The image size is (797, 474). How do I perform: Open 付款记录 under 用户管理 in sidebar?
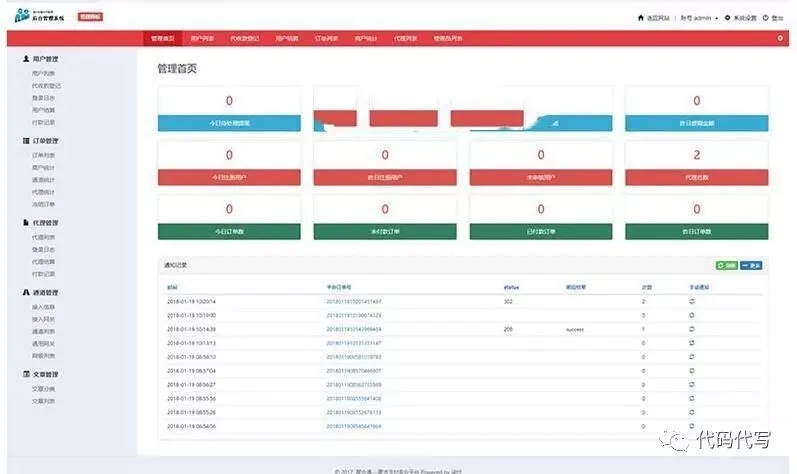43,122
